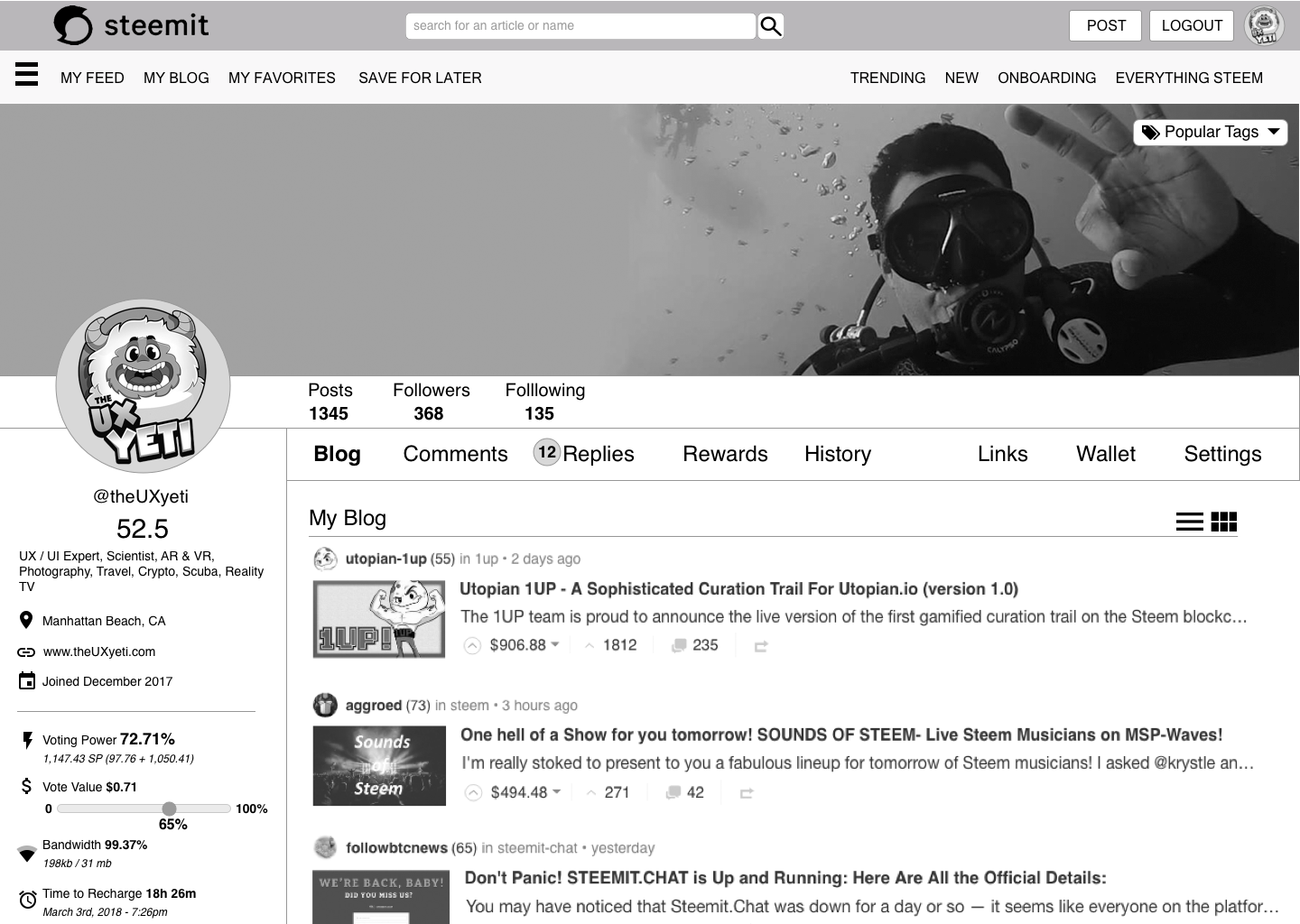
Task: Open the Blog tab
Action: tap(337, 454)
